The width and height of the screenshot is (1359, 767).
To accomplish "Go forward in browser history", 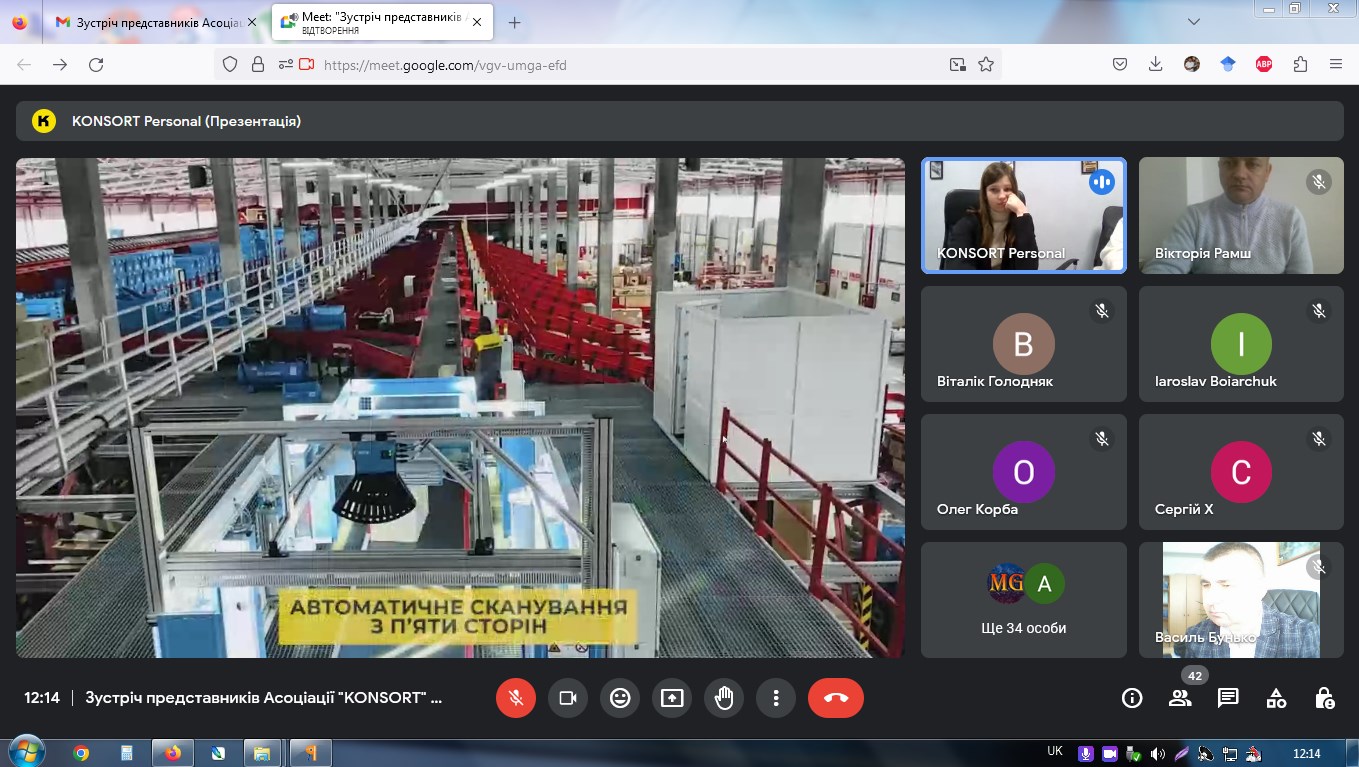I will (x=60, y=64).
